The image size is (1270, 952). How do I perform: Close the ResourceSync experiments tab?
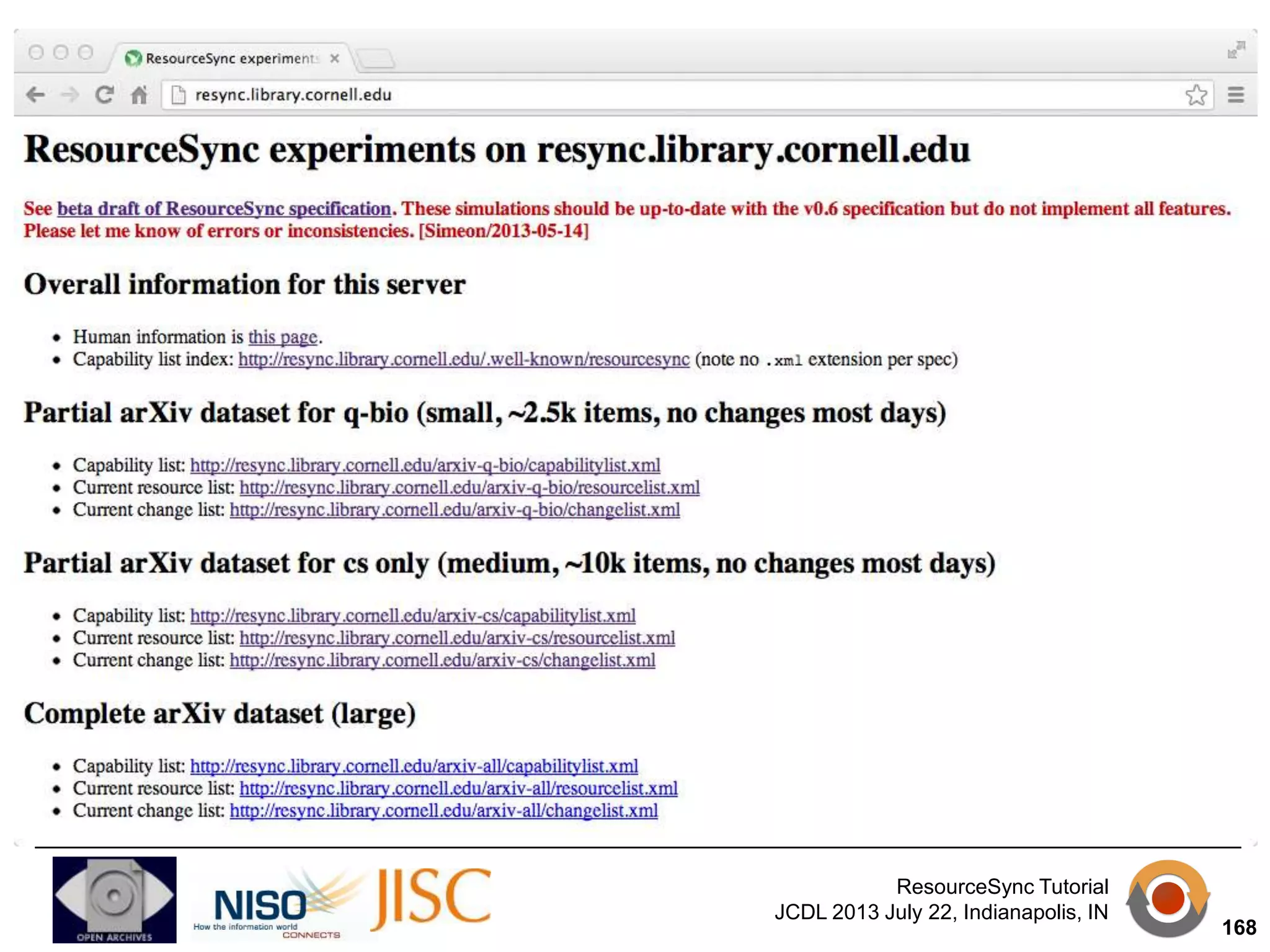click(335, 58)
